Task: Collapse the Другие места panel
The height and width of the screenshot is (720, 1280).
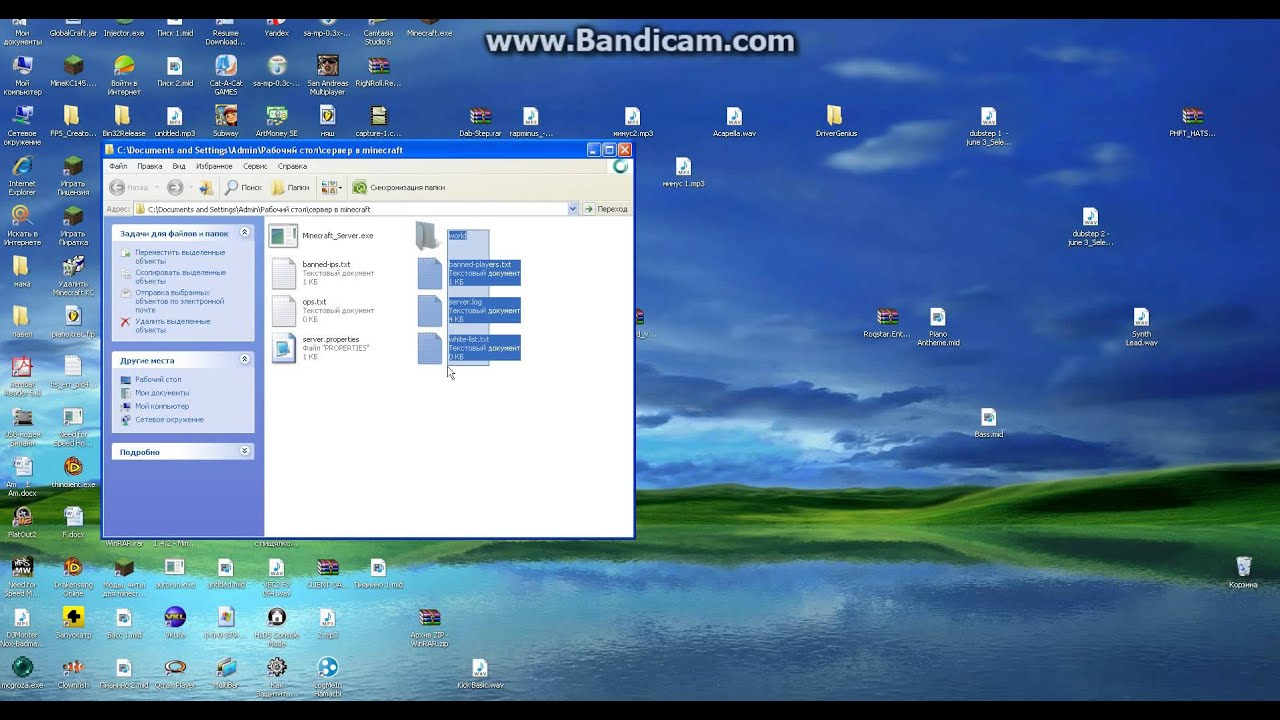Action: click(x=245, y=360)
